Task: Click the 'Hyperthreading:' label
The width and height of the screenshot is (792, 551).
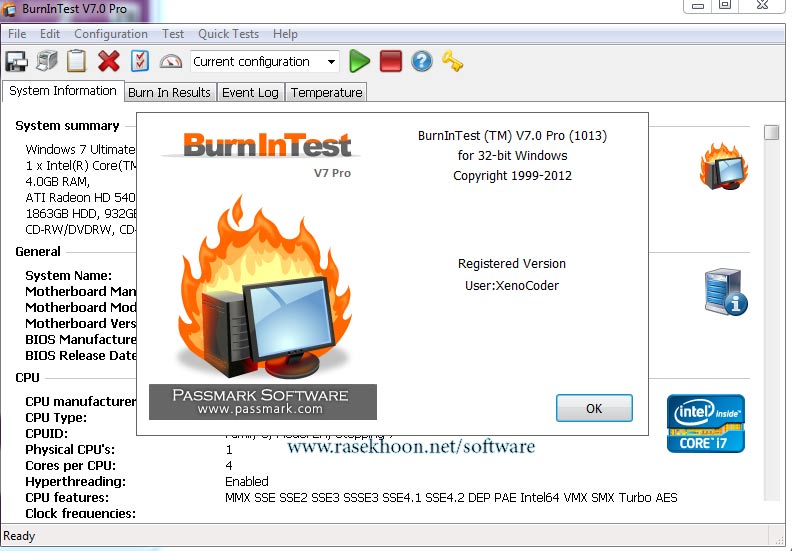Action: (75, 482)
